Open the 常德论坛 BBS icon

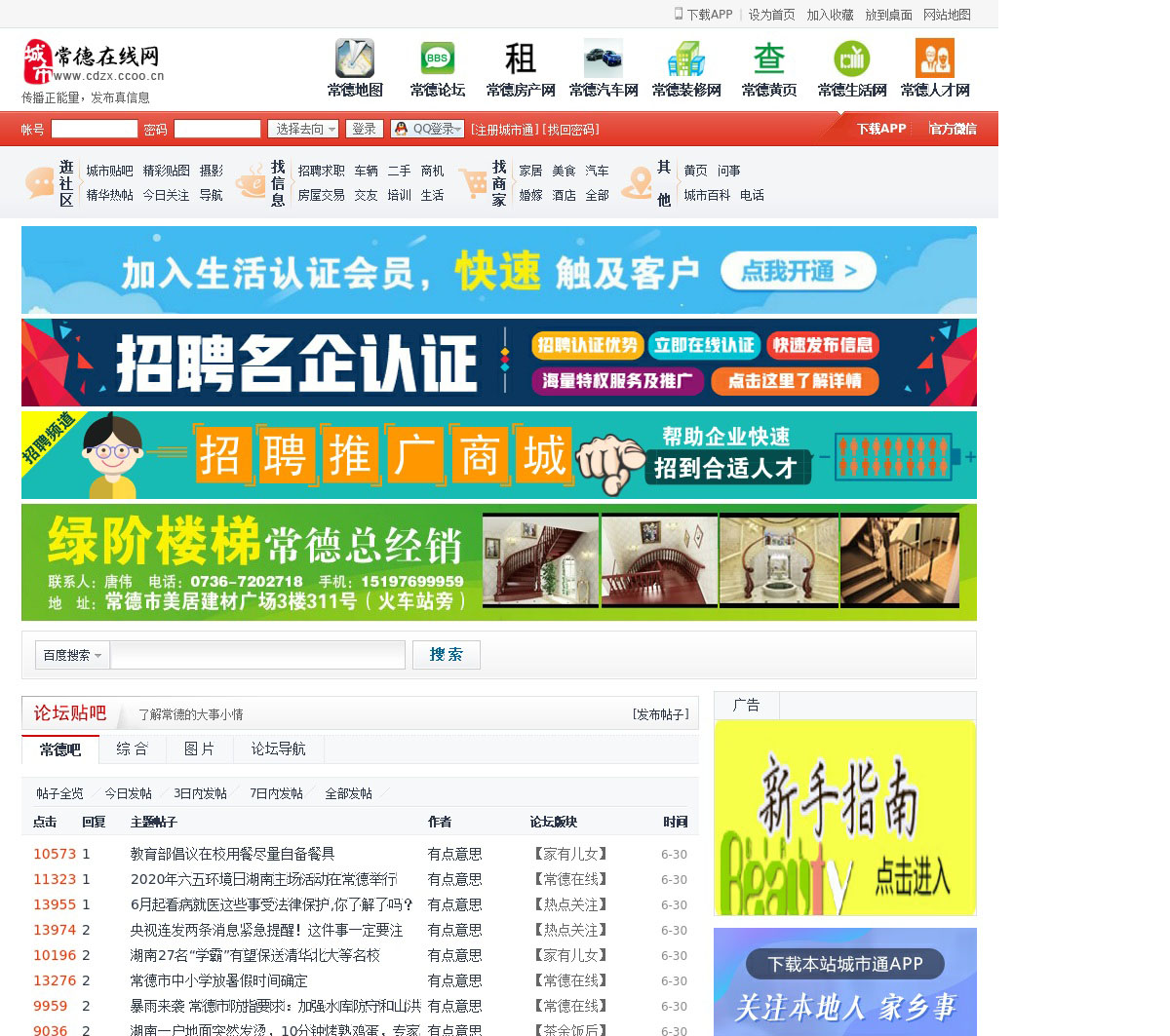click(x=438, y=58)
